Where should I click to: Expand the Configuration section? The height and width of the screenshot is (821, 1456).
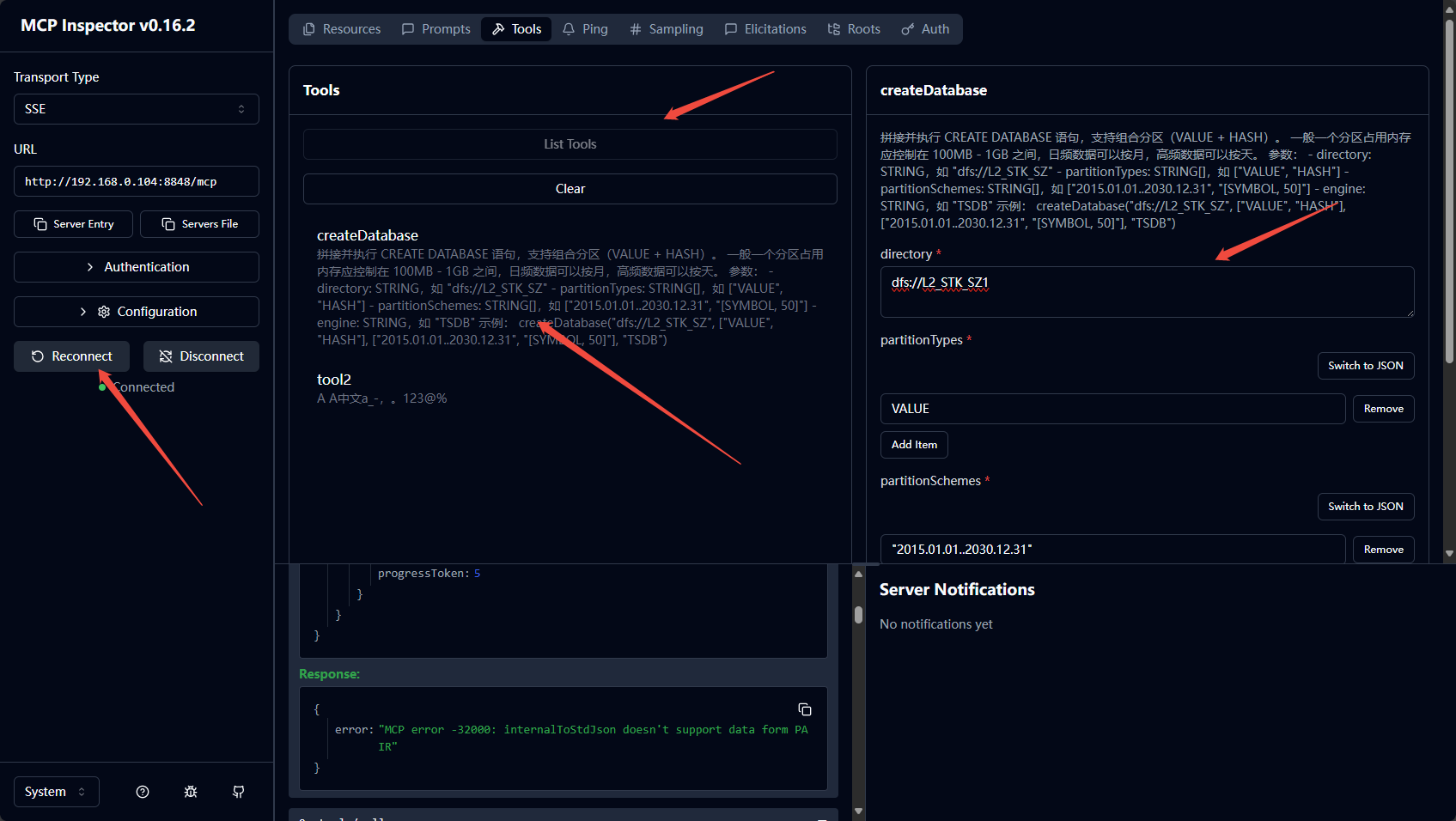tap(136, 312)
